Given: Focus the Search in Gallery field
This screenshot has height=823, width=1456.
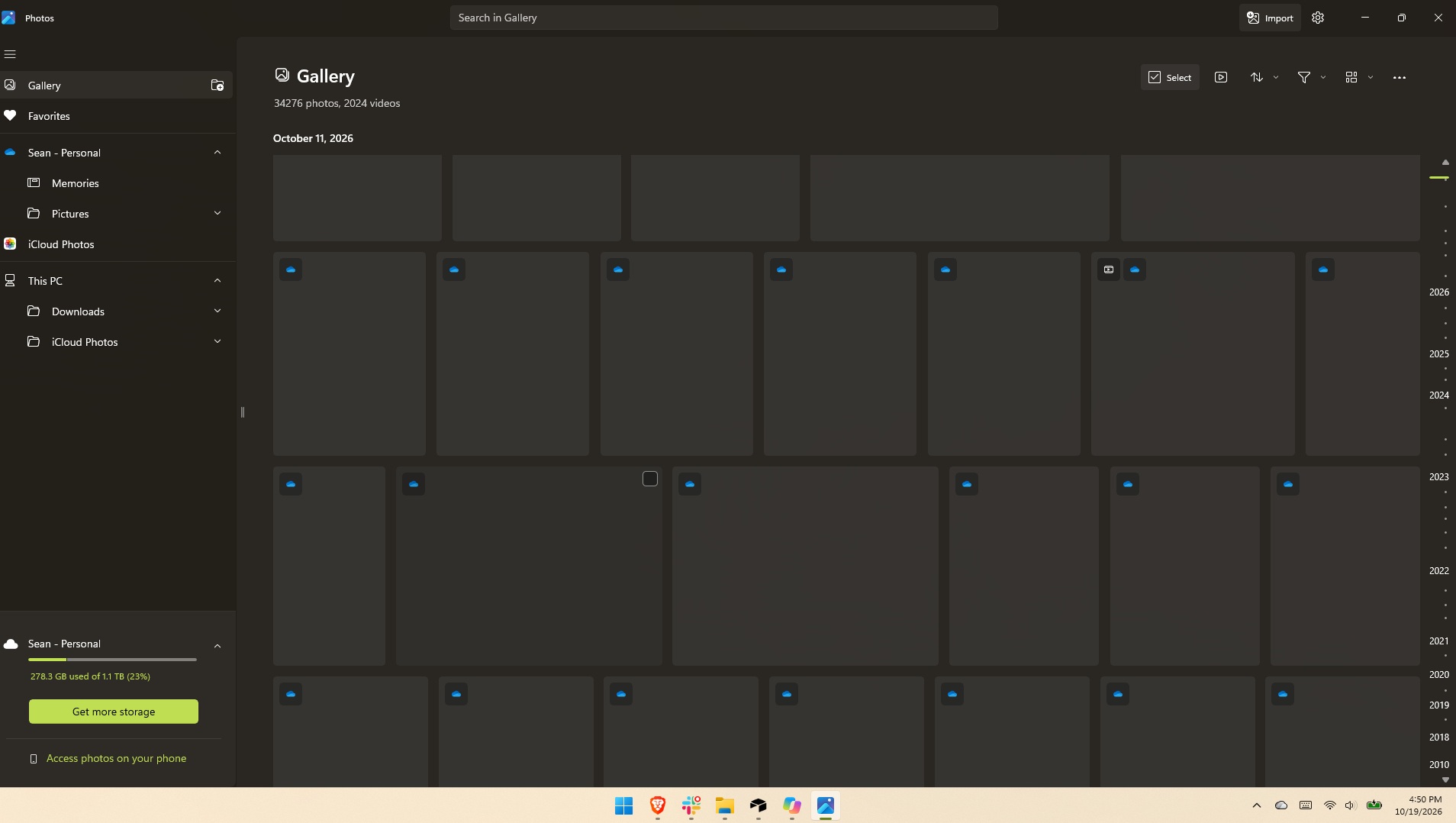Looking at the screenshot, I should (x=723, y=18).
